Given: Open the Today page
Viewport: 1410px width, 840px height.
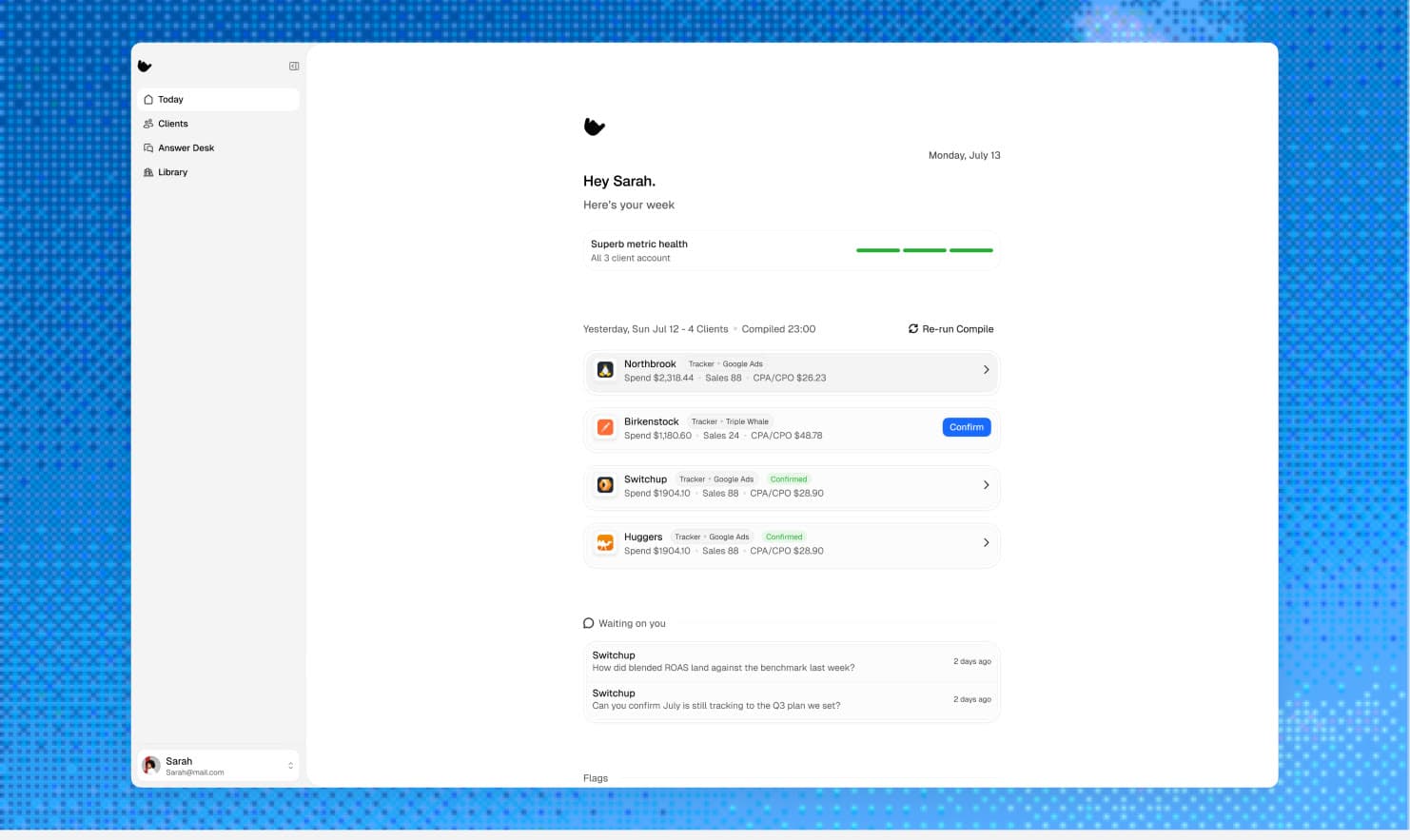Looking at the screenshot, I should 218,99.
